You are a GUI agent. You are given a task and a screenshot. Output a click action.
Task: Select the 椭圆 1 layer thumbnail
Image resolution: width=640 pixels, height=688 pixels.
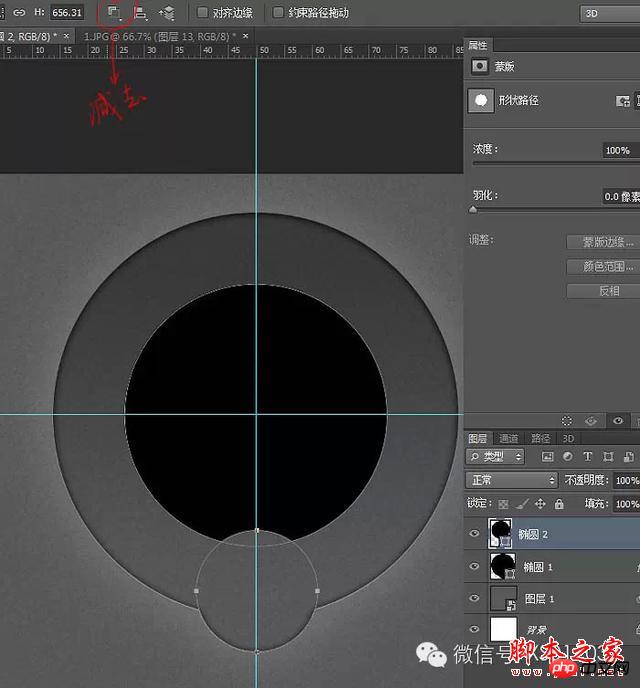click(x=502, y=566)
